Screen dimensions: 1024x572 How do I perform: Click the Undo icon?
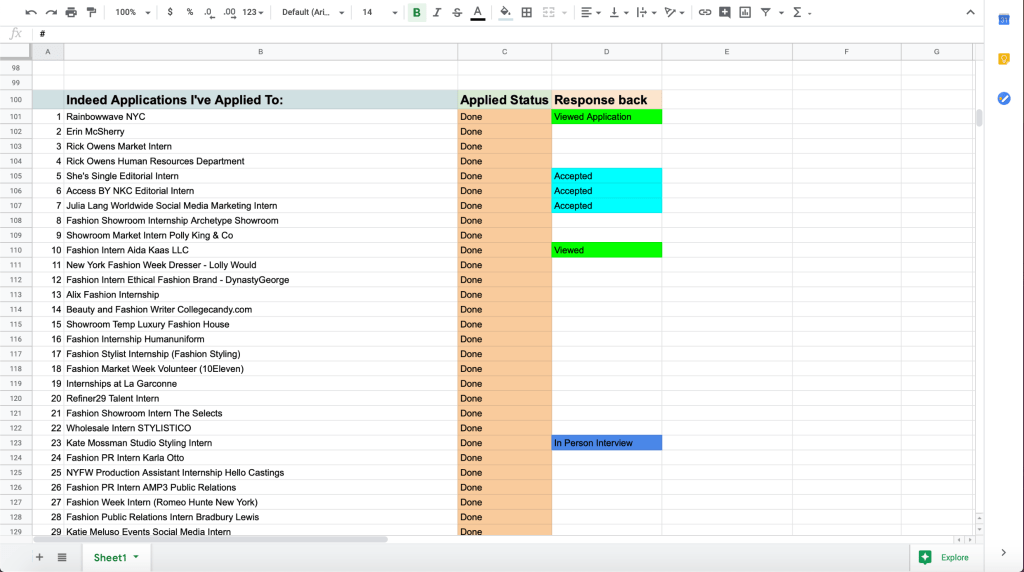click(31, 12)
